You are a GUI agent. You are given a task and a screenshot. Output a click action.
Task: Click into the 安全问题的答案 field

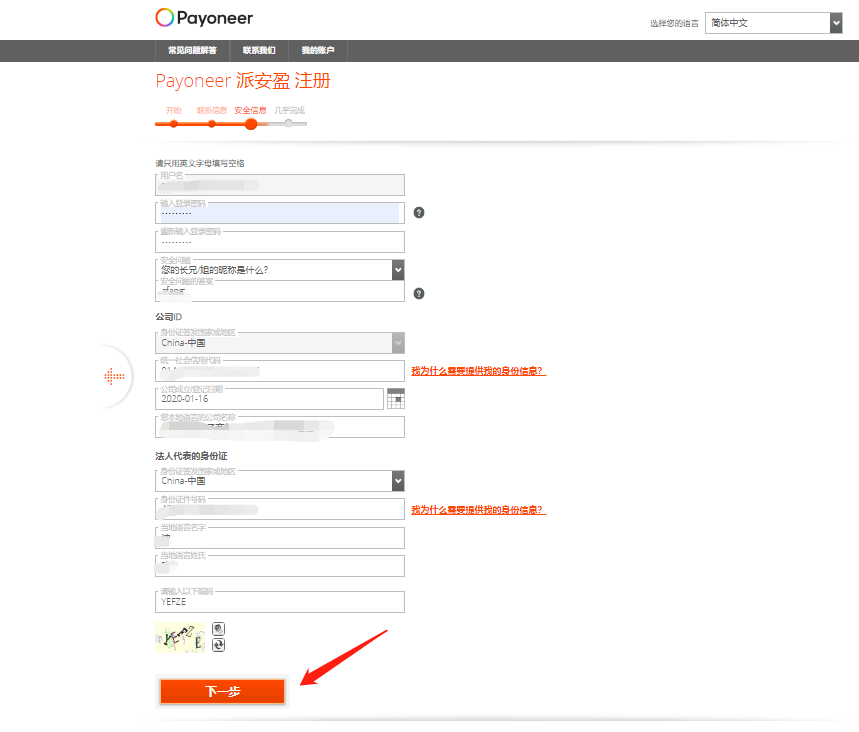point(280,291)
